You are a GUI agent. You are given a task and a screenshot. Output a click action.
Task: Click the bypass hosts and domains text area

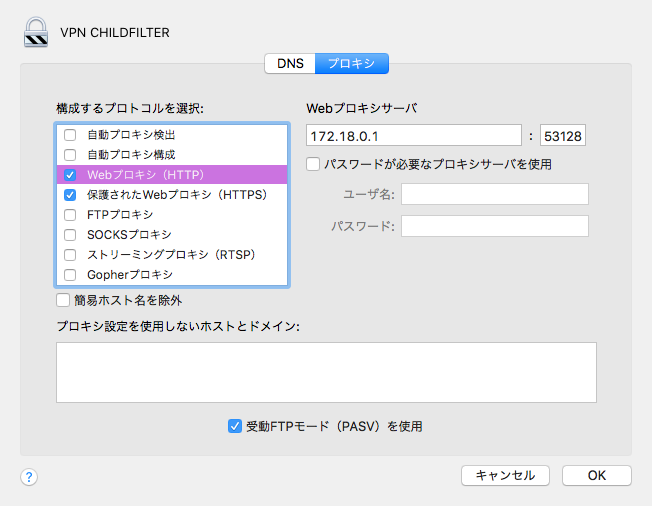tap(326, 372)
